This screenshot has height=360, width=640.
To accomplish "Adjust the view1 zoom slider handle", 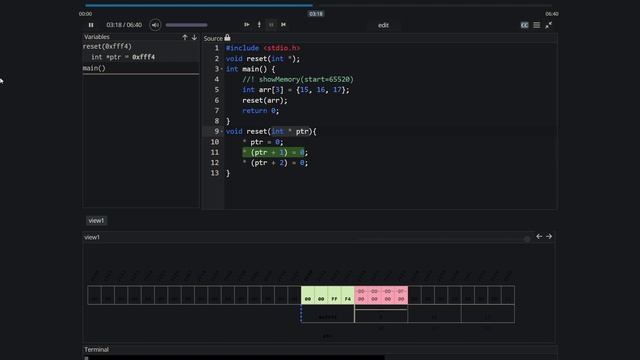I will (527, 239).
